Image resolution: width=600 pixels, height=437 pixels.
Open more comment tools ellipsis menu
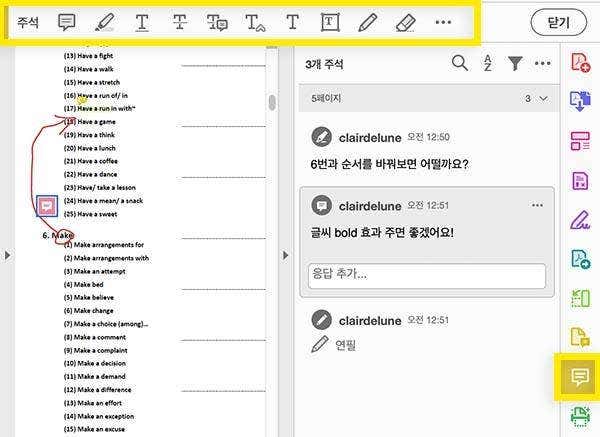pyautogui.click(x=443, y=22)
